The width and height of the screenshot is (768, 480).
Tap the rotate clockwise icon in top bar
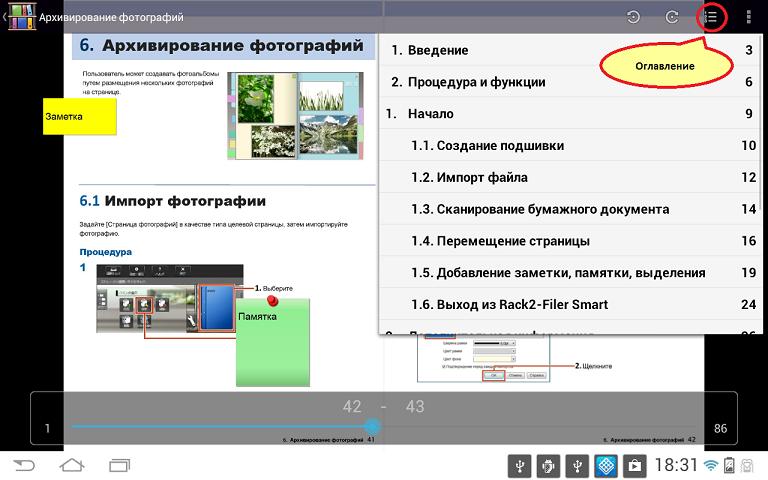pyautogui.click(x=672, y=17)
